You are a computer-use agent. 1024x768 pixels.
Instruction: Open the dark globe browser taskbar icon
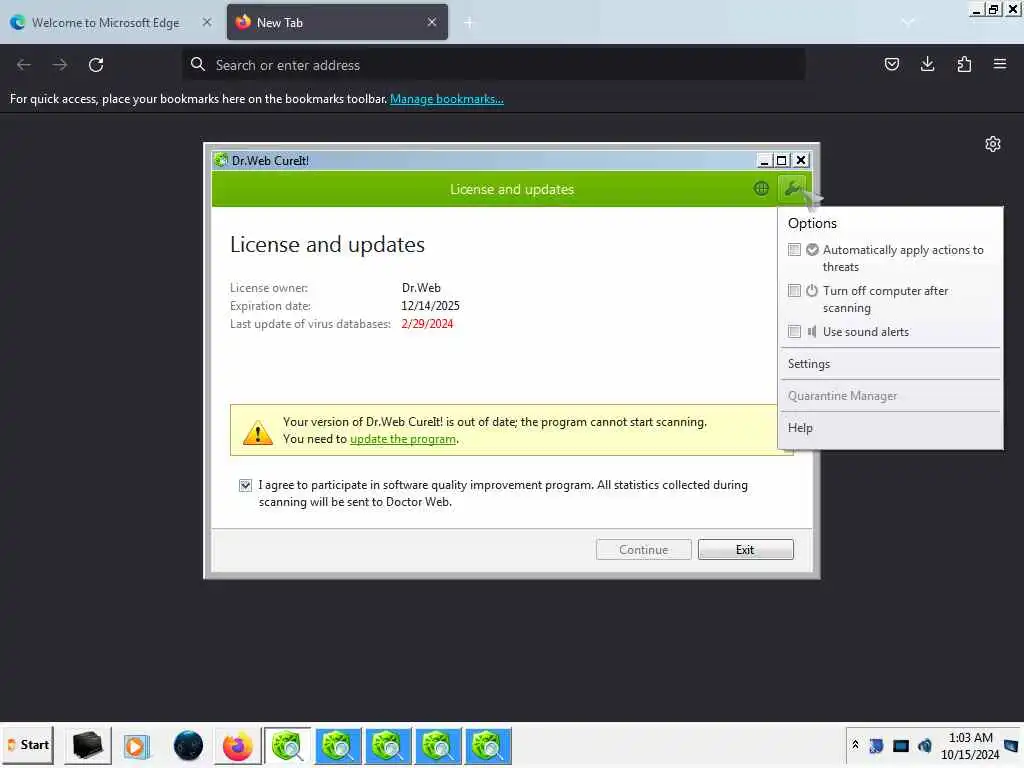pos(188,746)
